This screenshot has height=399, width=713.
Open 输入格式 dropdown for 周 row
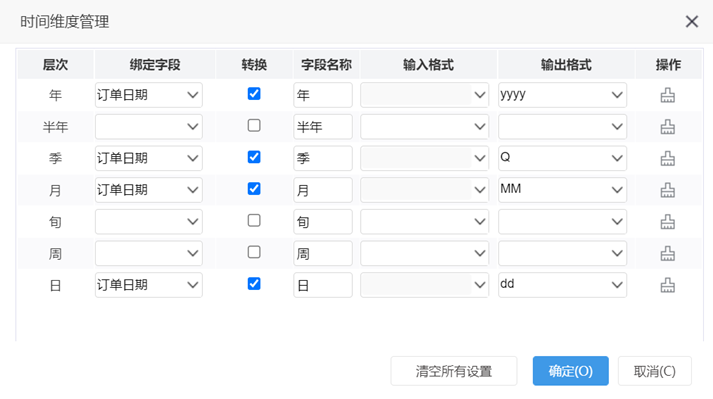(x=425, y=253)
